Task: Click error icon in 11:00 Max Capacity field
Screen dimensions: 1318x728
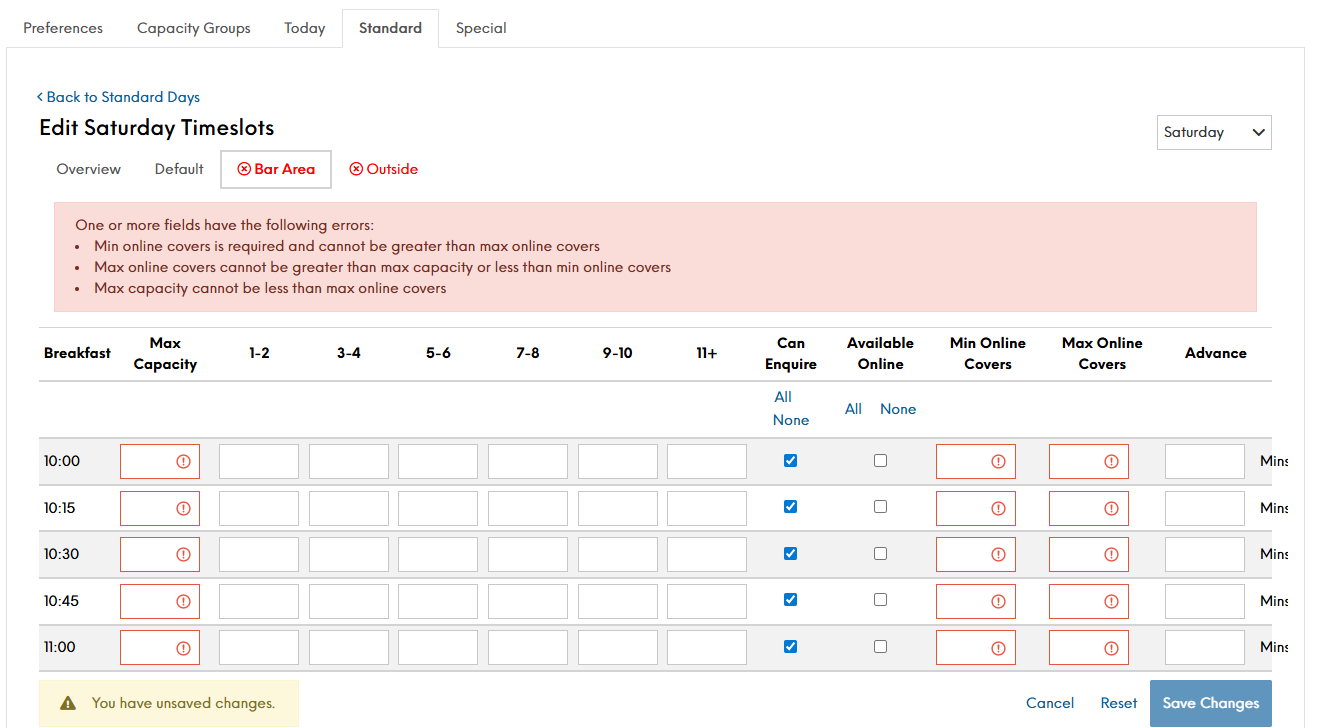Action: pyautogui.click(x=183, y=648)
